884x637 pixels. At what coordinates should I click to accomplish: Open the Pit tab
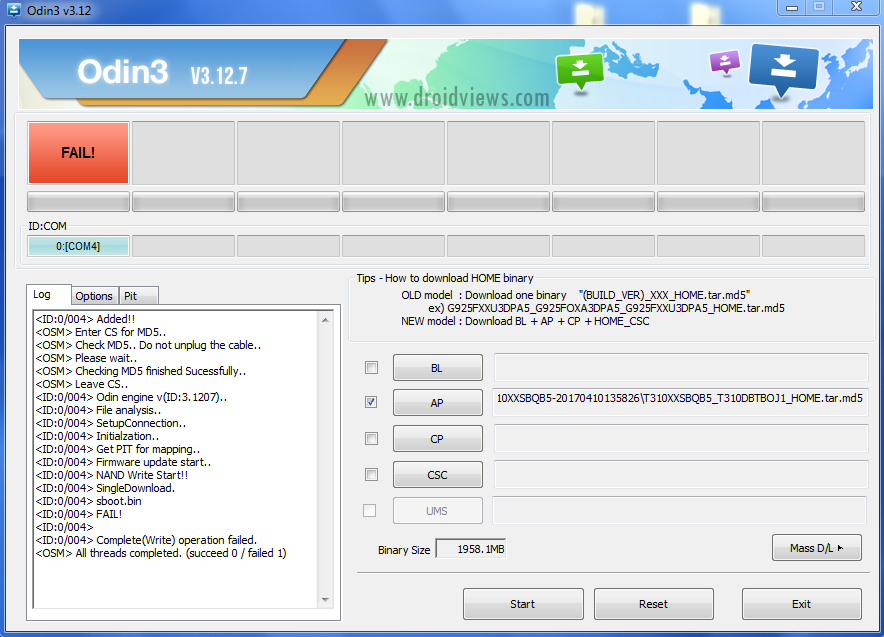[131, 296]
